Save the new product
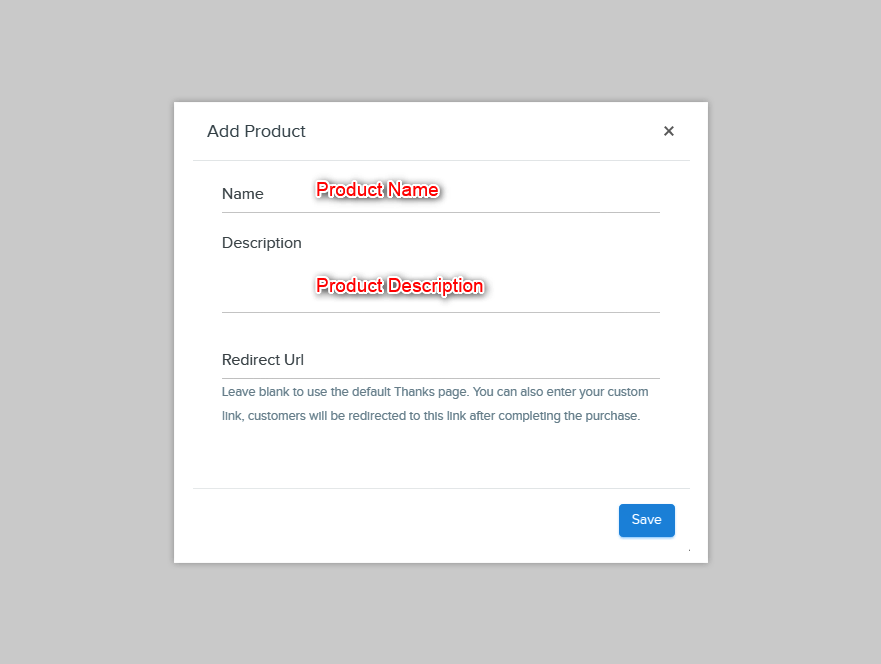Image resolution: width=881 pixels, height=664 pixels. pyautogui.click(x=647, y=520)
